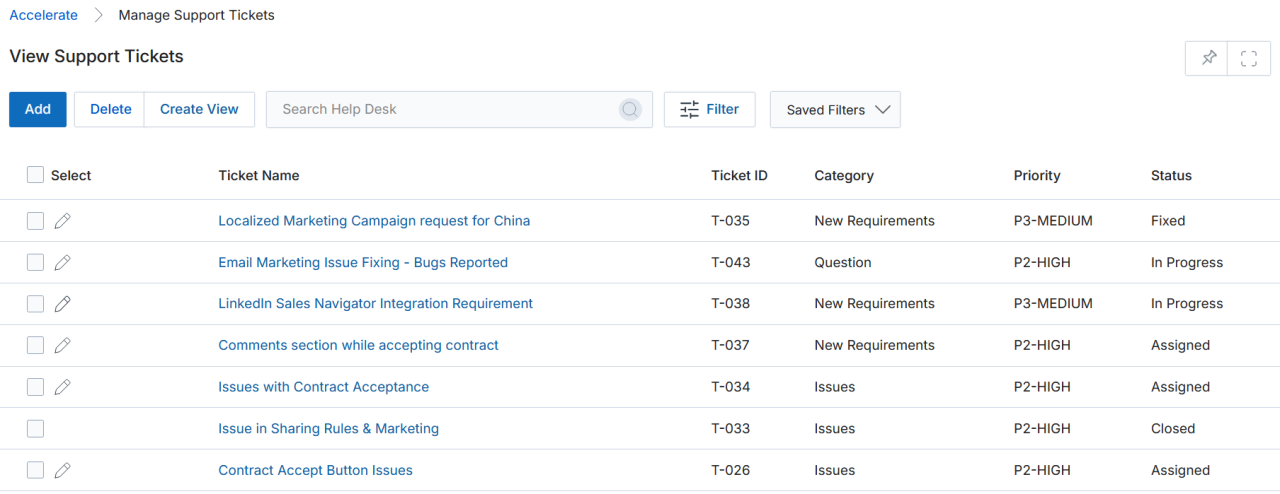
Task: Open Comments section while accepting contract
Action: [x=358, y=346]
